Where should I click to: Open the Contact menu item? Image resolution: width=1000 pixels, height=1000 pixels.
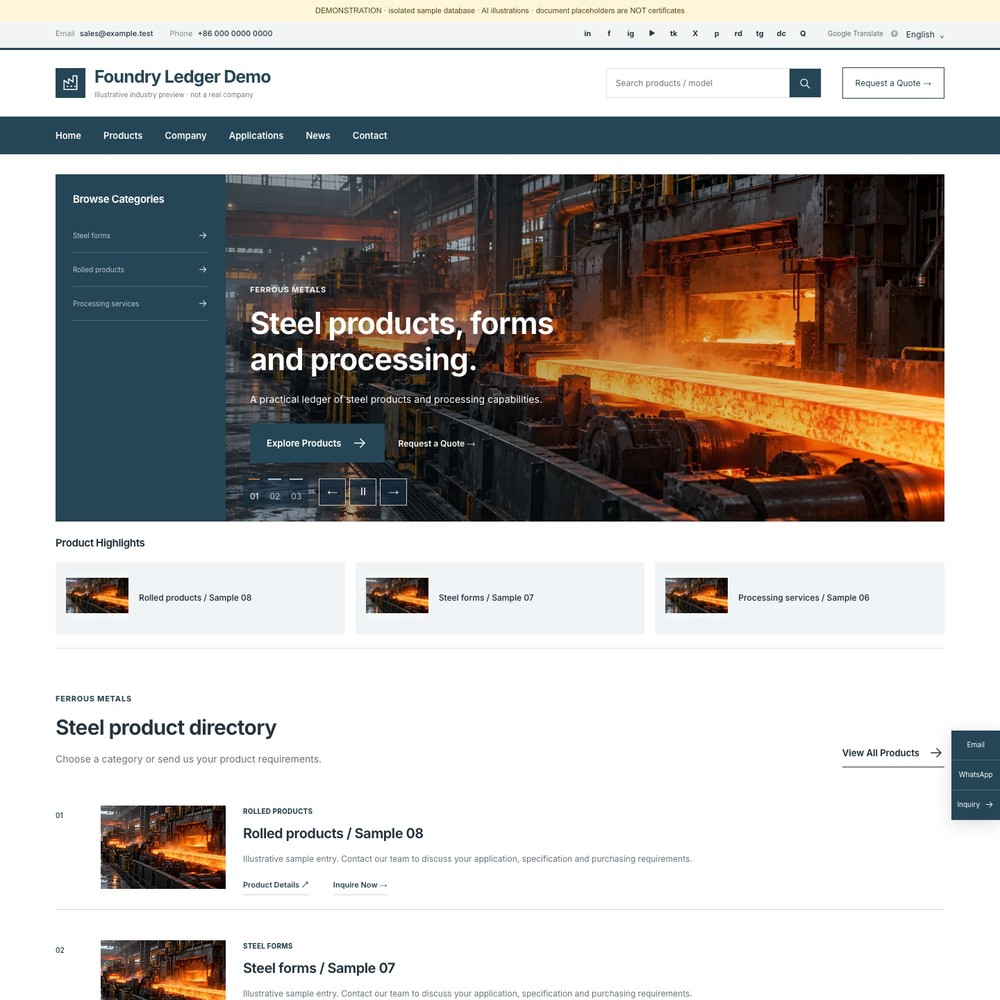coord(370,135)
